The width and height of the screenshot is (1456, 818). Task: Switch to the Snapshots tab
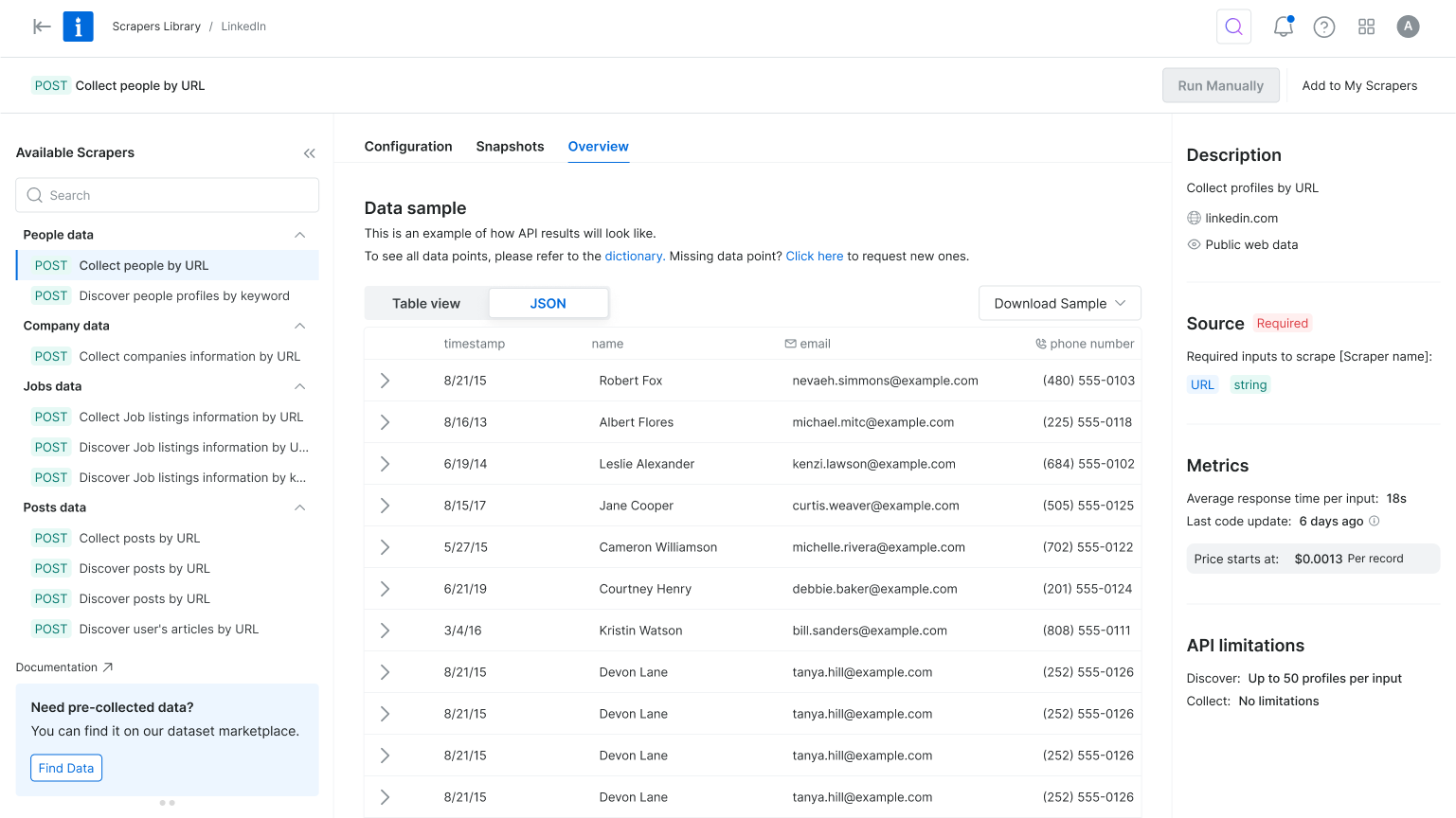tap(510, 147)
